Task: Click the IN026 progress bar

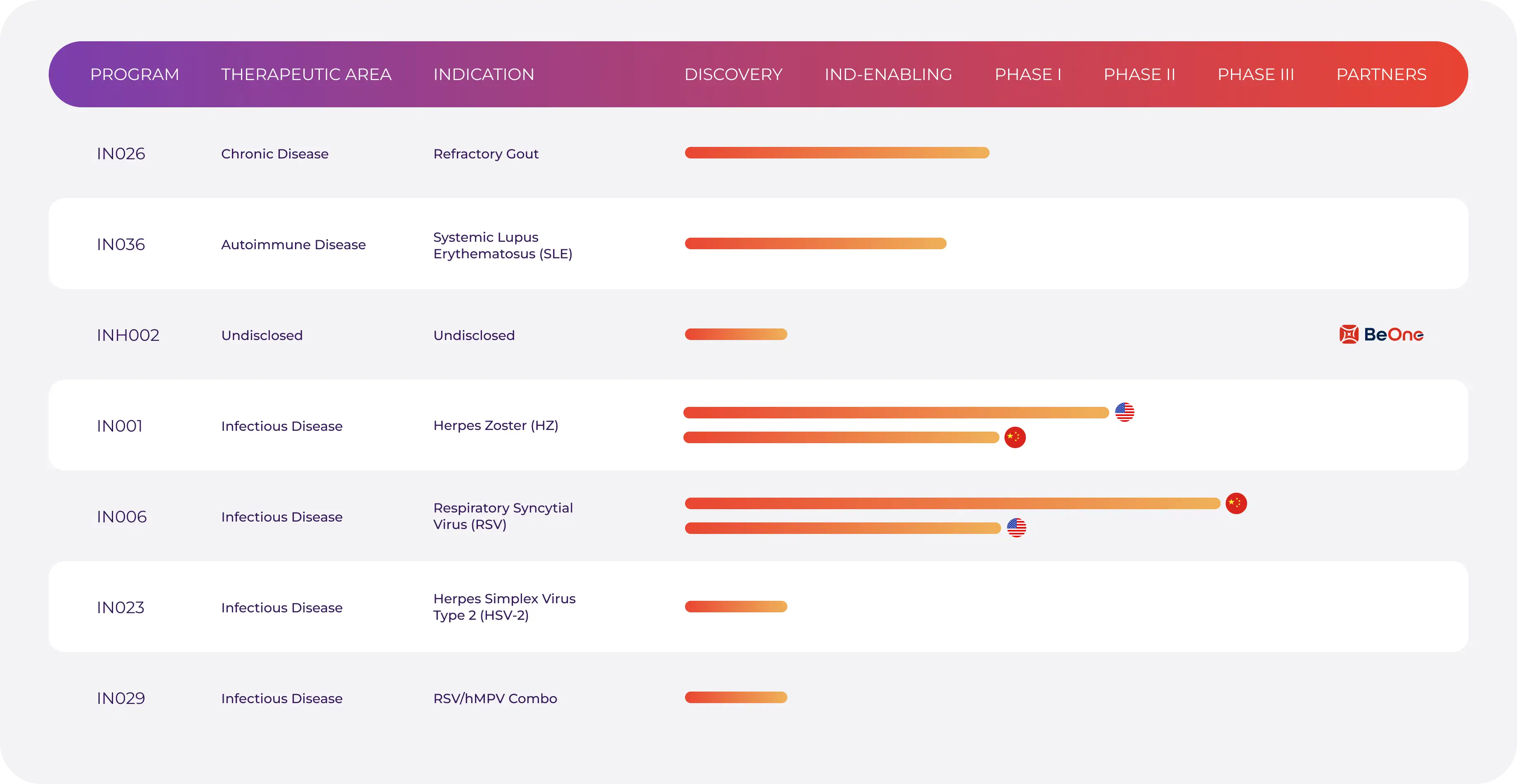Action: pos(836,153)
